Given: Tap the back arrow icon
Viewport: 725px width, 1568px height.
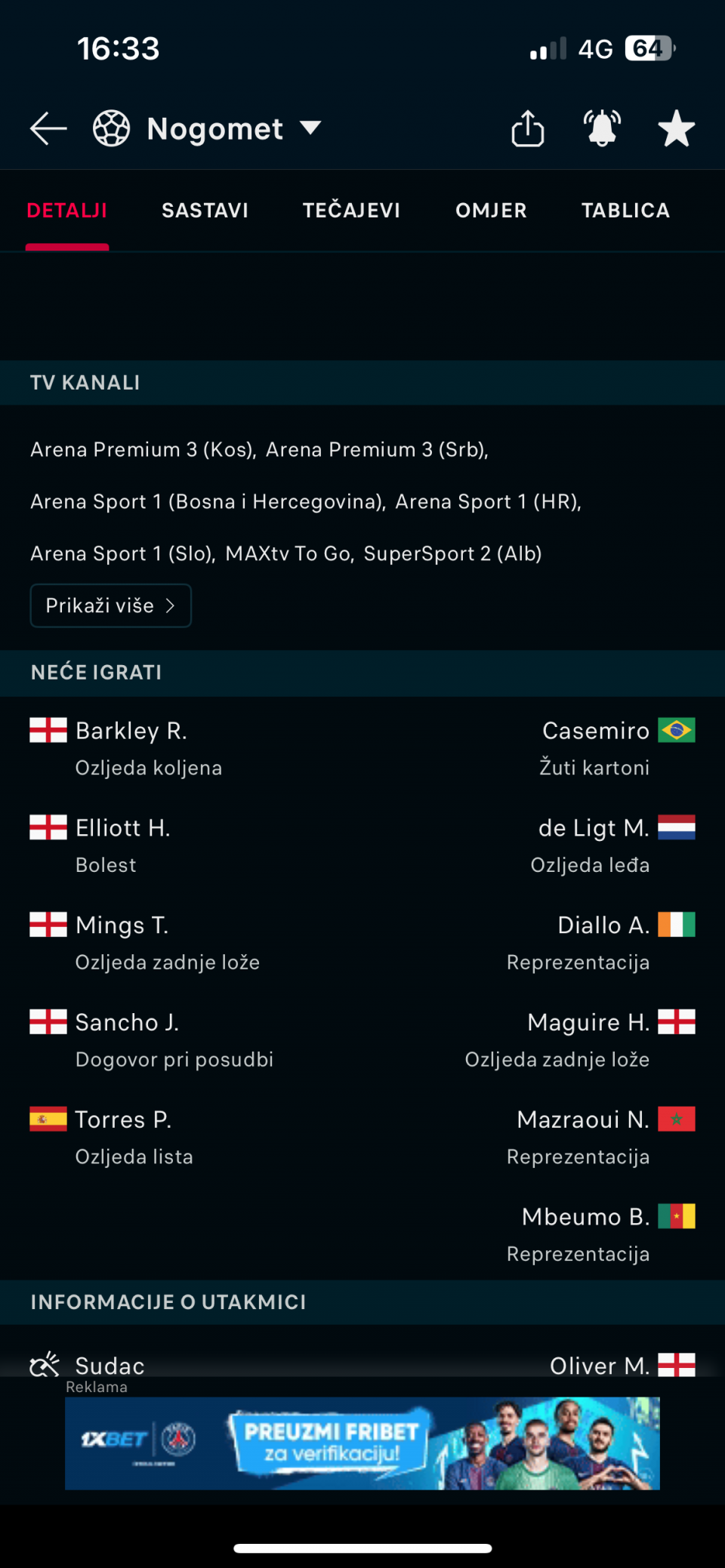Looking at the screenshot, I should 49,128.
